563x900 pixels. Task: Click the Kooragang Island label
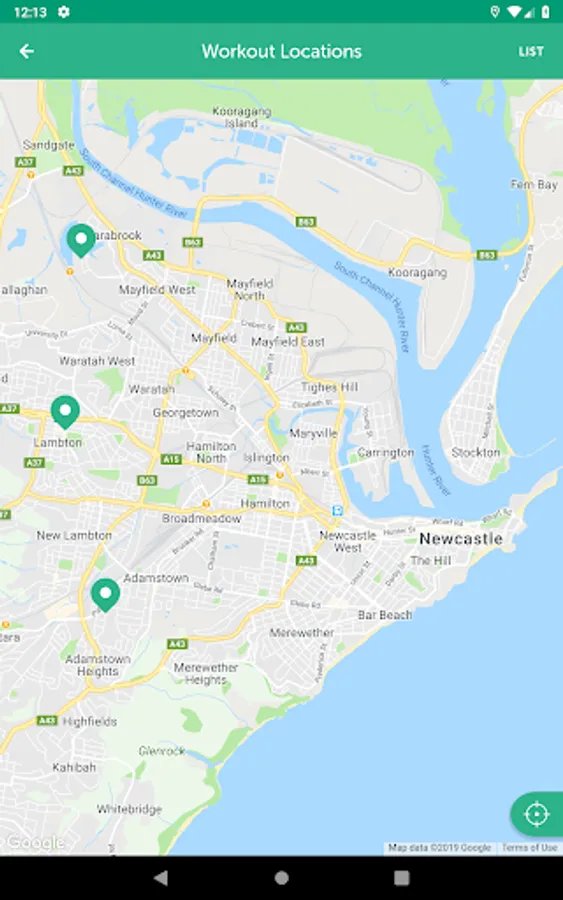pyautogui.click(x=242, y=117)
